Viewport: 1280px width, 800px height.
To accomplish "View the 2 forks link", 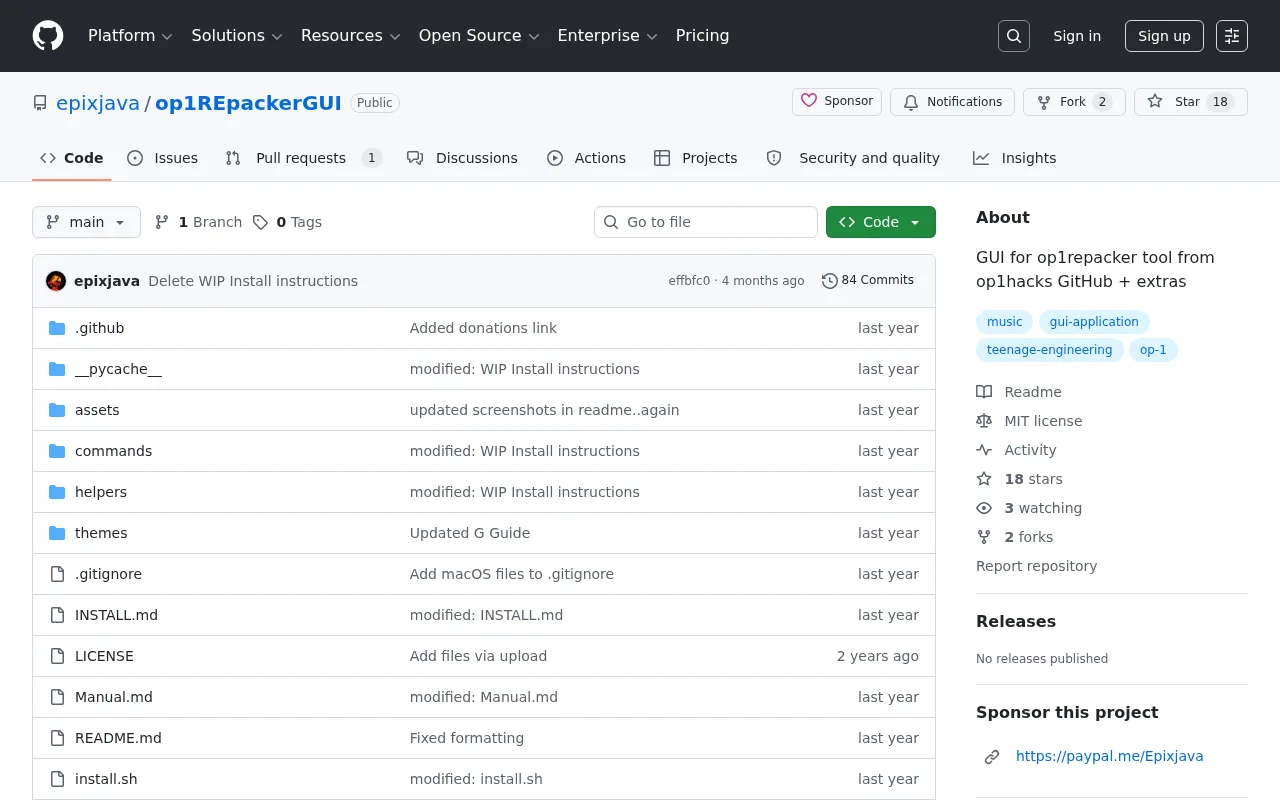I will pyautogui.click(x=1014, y=537).
